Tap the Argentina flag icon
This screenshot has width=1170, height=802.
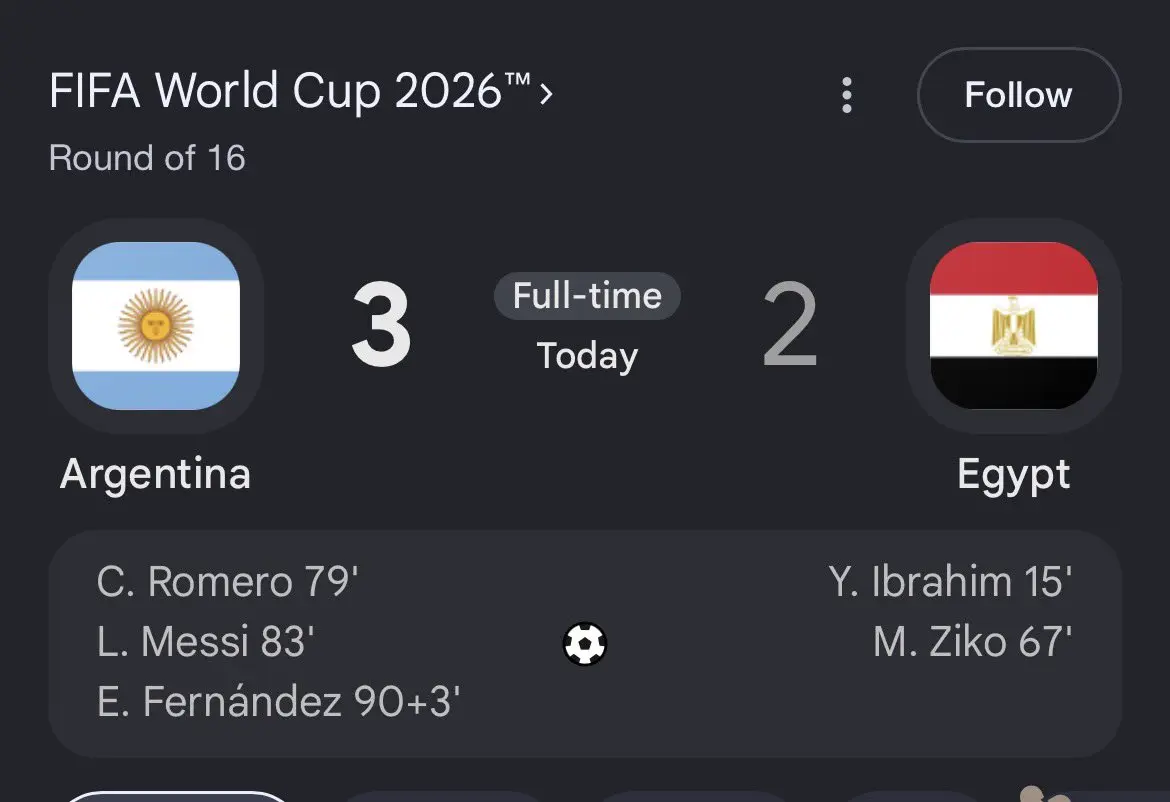156,325
